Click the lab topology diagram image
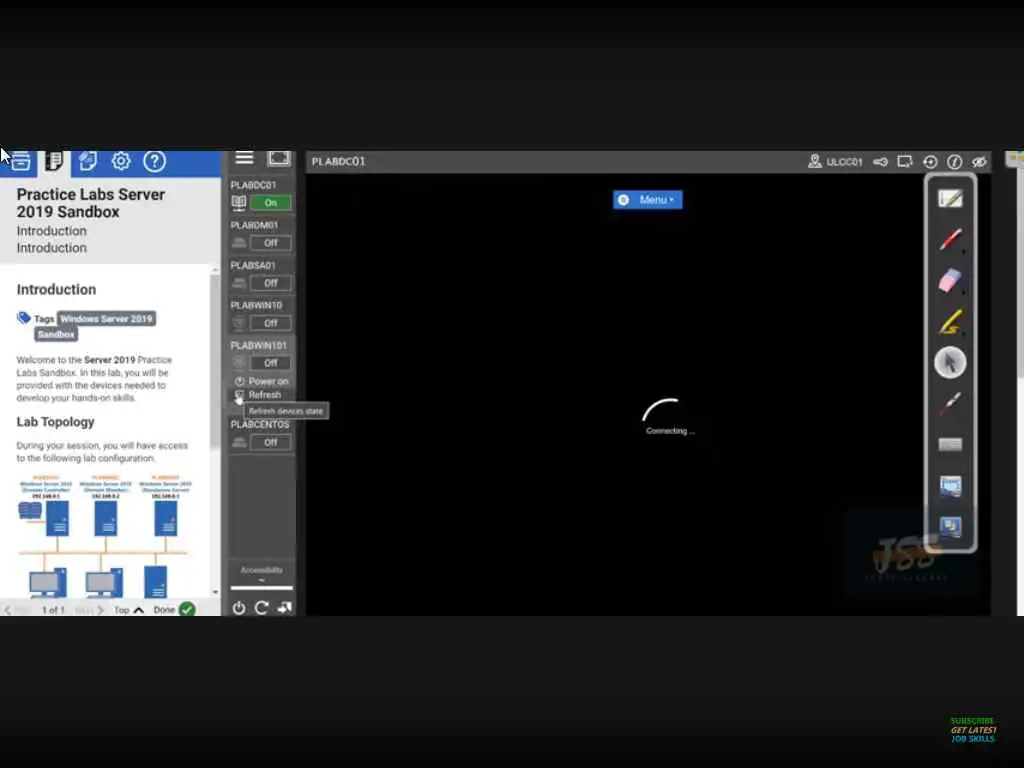 pos(103,536)
